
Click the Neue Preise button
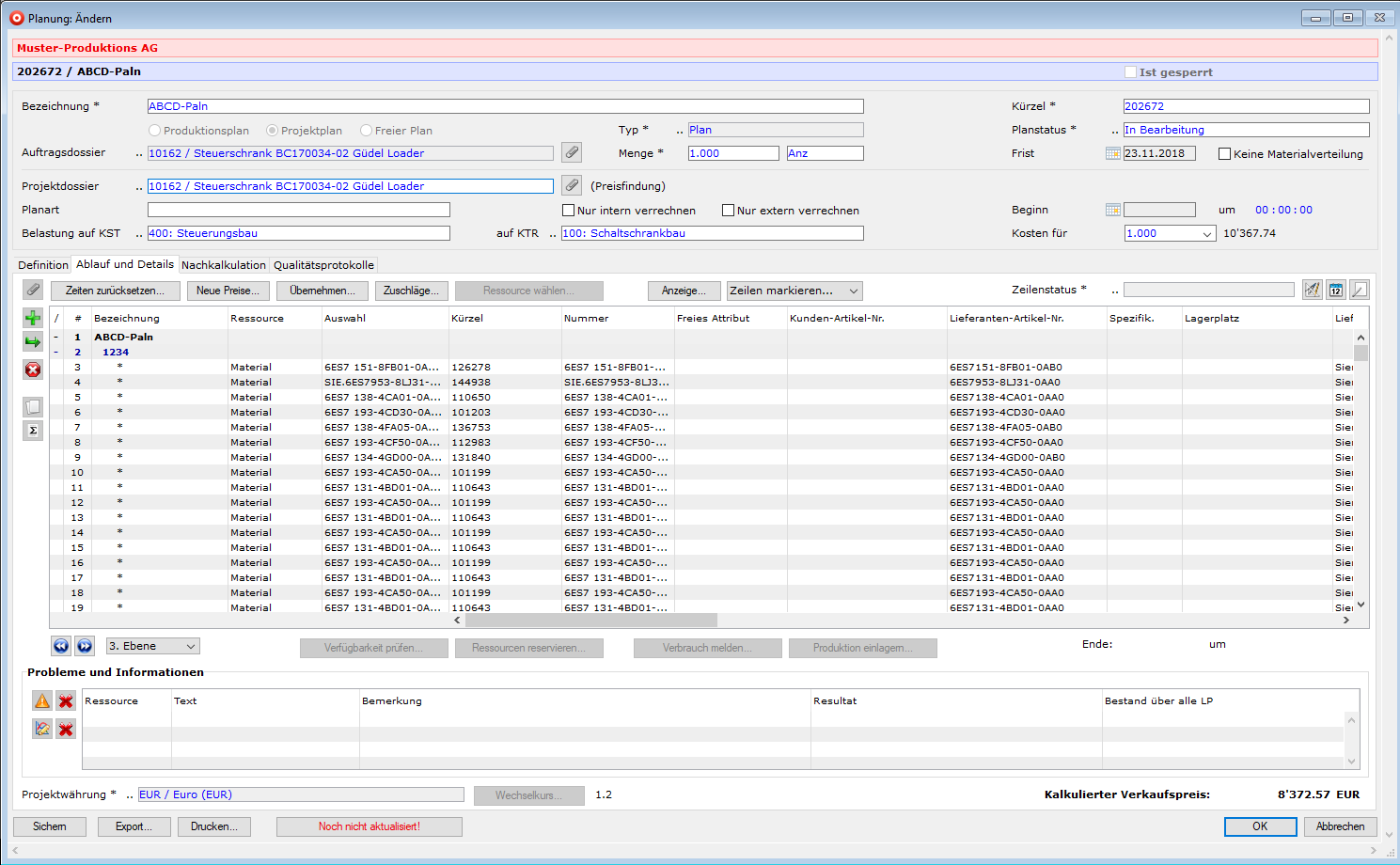[228, 291]
